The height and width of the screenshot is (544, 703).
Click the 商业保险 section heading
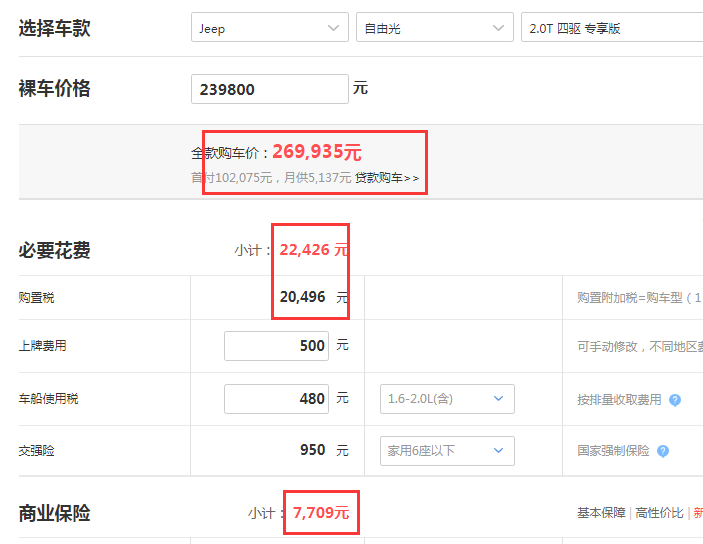54,513
